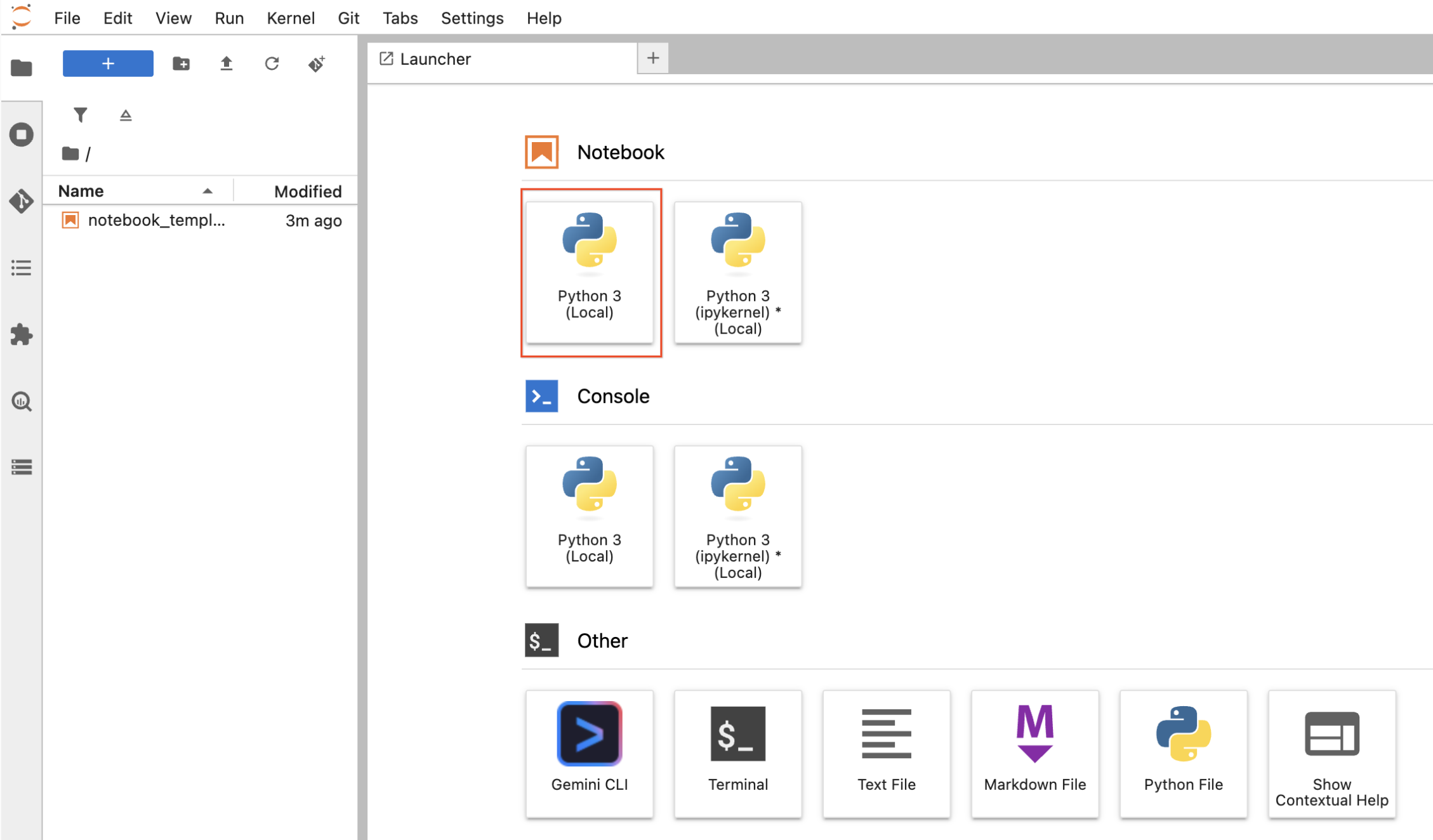Screen dimensions: 1433x840
Task: Open the Settings menu
Action: (472, 18)
